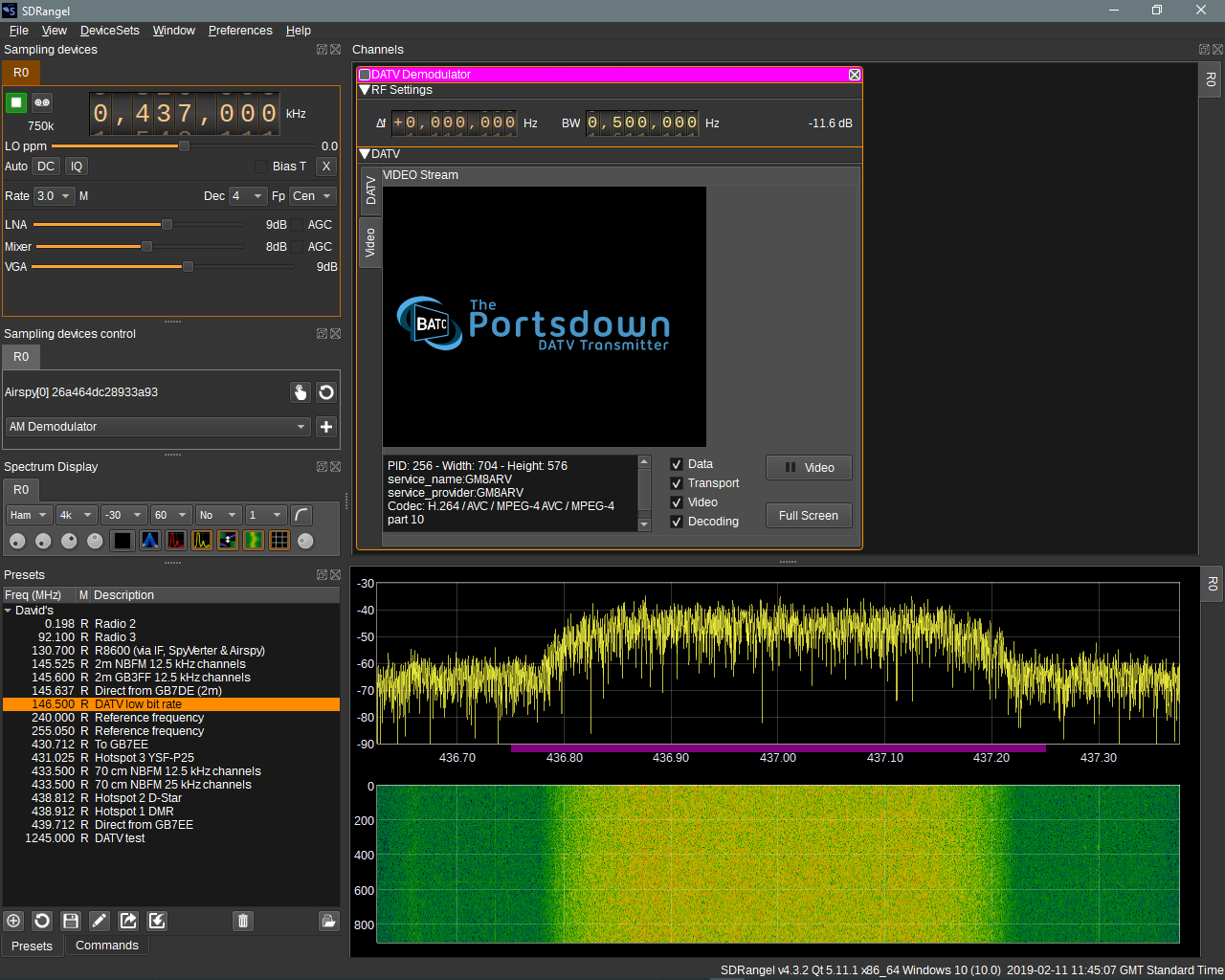Stop acquisition with the green device button
The height and width of the screenshot is (980, 1225).
(16, 102)
